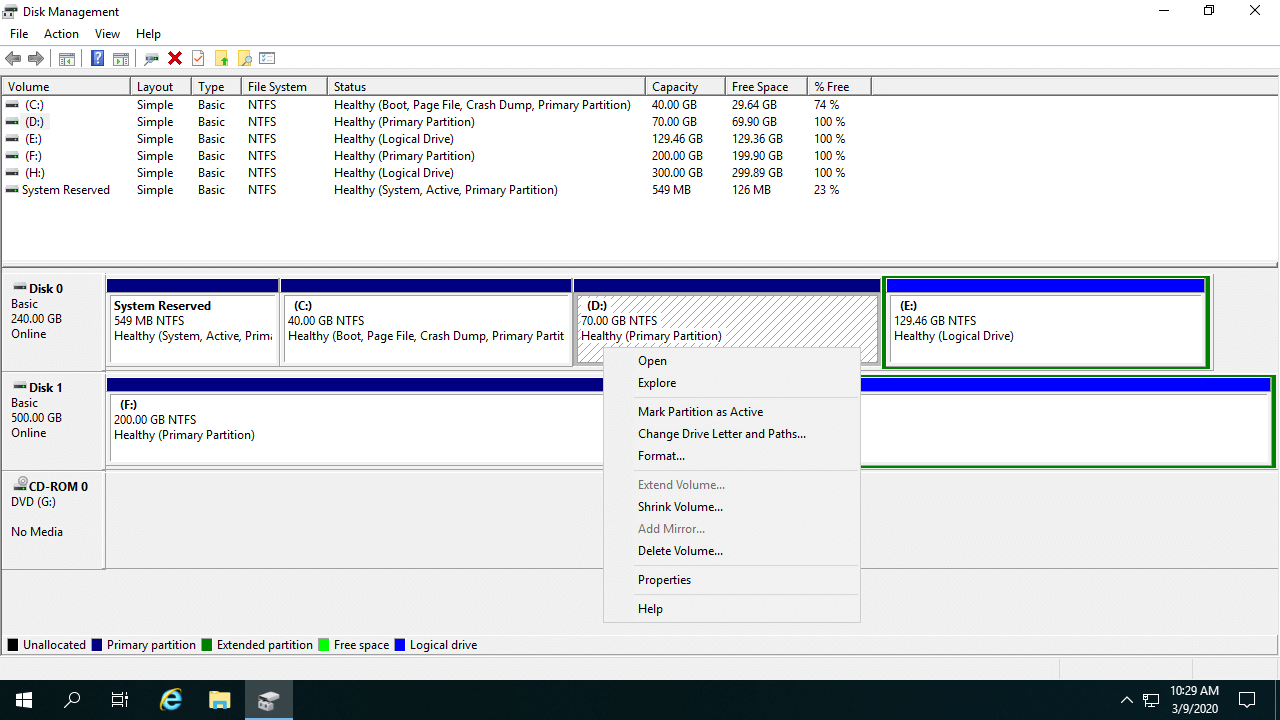Open the Action menu
Viewport: 1280px width, 720px height.
[61, 34]
